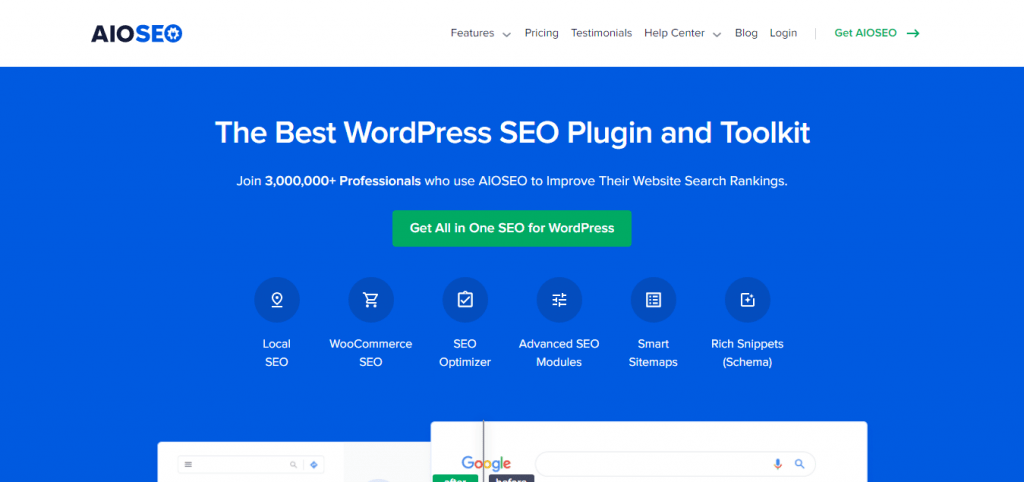Open the Smart Sitemaps list icon
Viewport: 1024px width, 482px height.
point(653,300)
